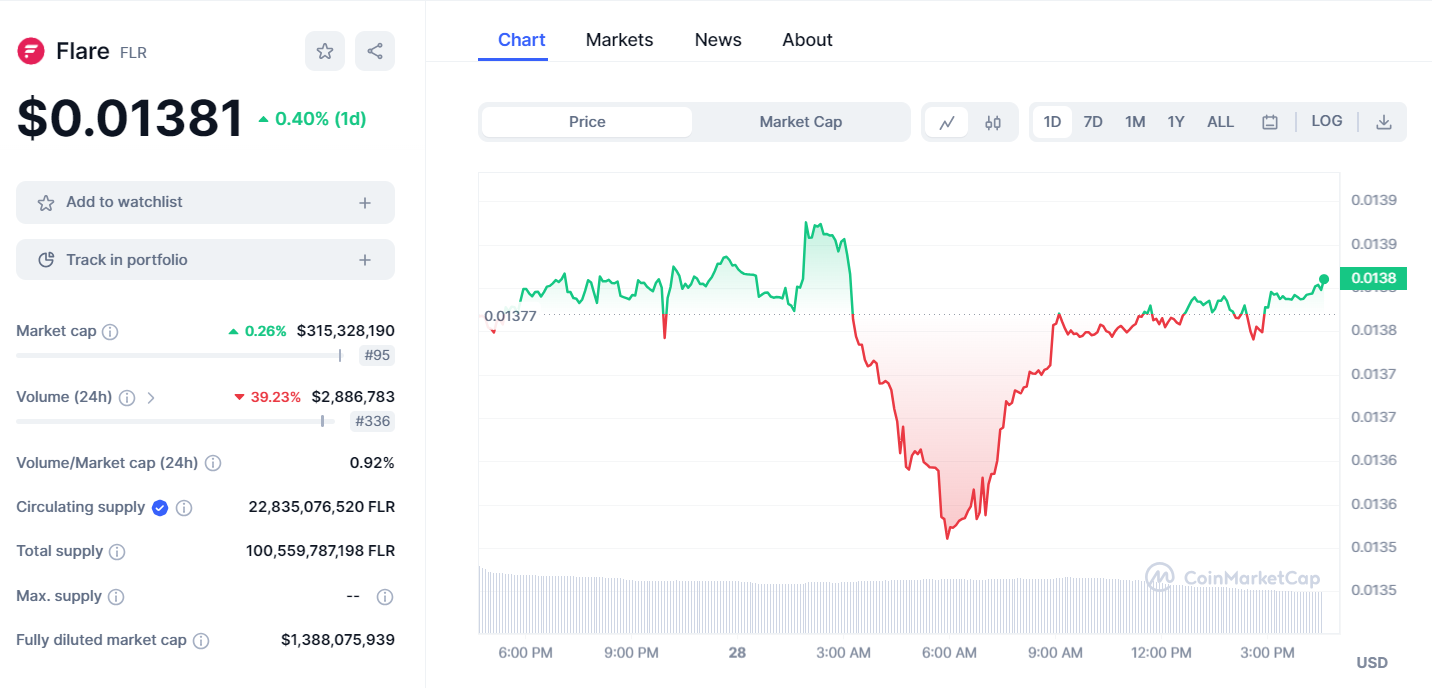Click the $315,328,190 market cap value
1432x688 pixels.
tap(346, 331)
